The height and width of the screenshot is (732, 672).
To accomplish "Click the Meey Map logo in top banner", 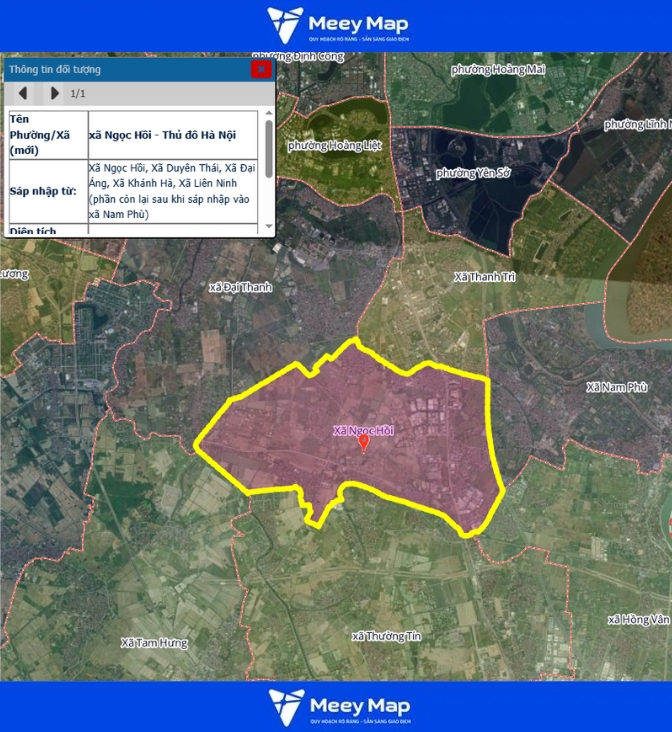I will click(x=337, y=25).
